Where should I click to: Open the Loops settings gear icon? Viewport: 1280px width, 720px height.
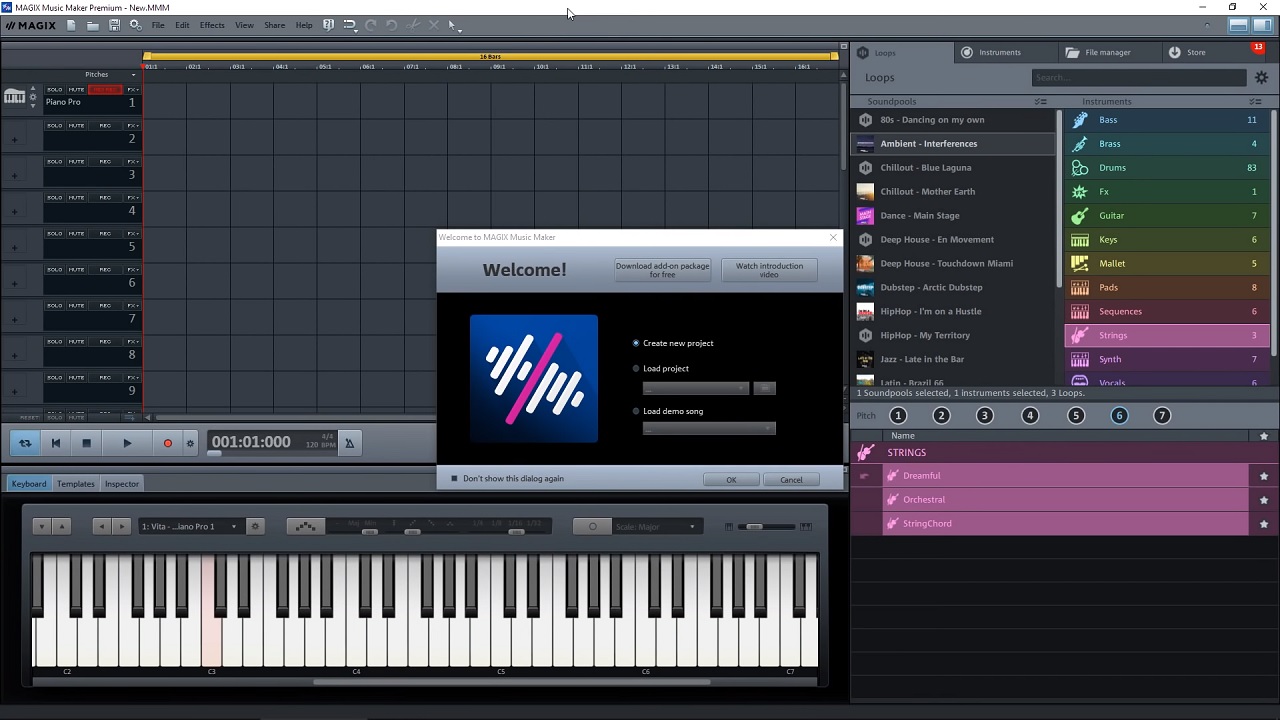tap(1261, 78)
